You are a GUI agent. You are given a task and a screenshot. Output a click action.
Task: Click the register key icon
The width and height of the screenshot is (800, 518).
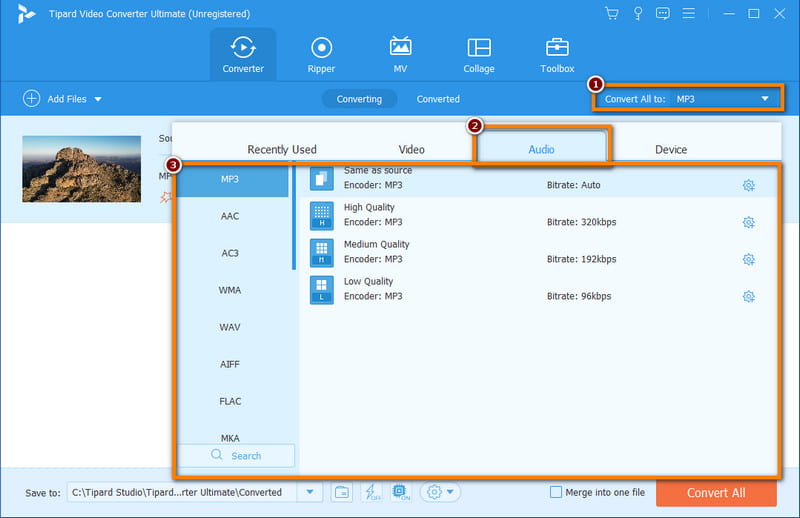point(638,13)
